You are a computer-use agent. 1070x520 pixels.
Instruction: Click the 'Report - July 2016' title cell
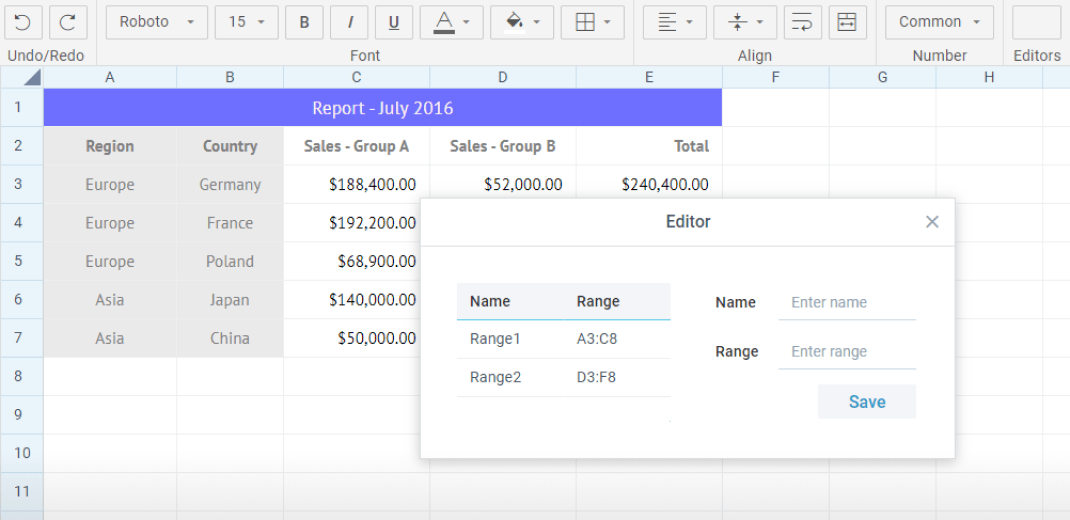[383, 108]
